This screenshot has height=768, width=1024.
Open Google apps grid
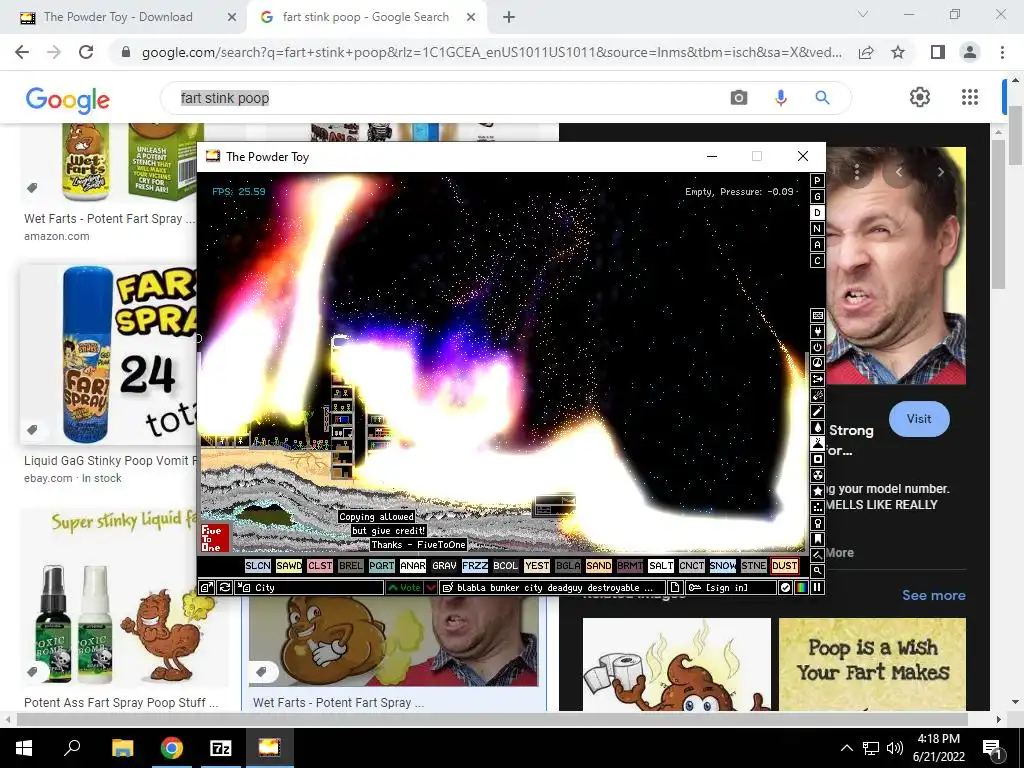[x=970, y=97]
